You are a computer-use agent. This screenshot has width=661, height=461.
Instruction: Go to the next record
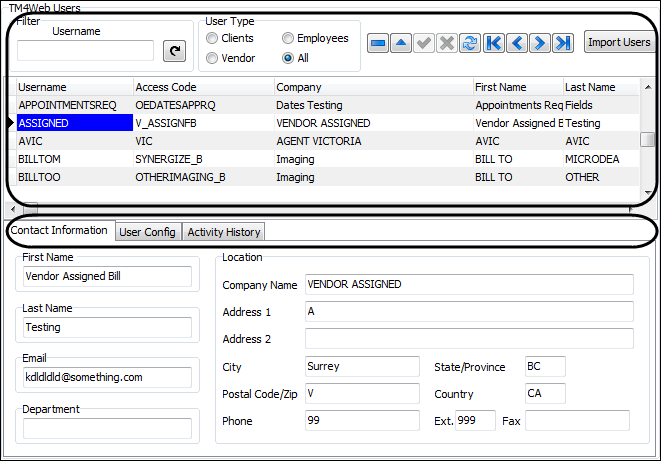pos(539,44)
